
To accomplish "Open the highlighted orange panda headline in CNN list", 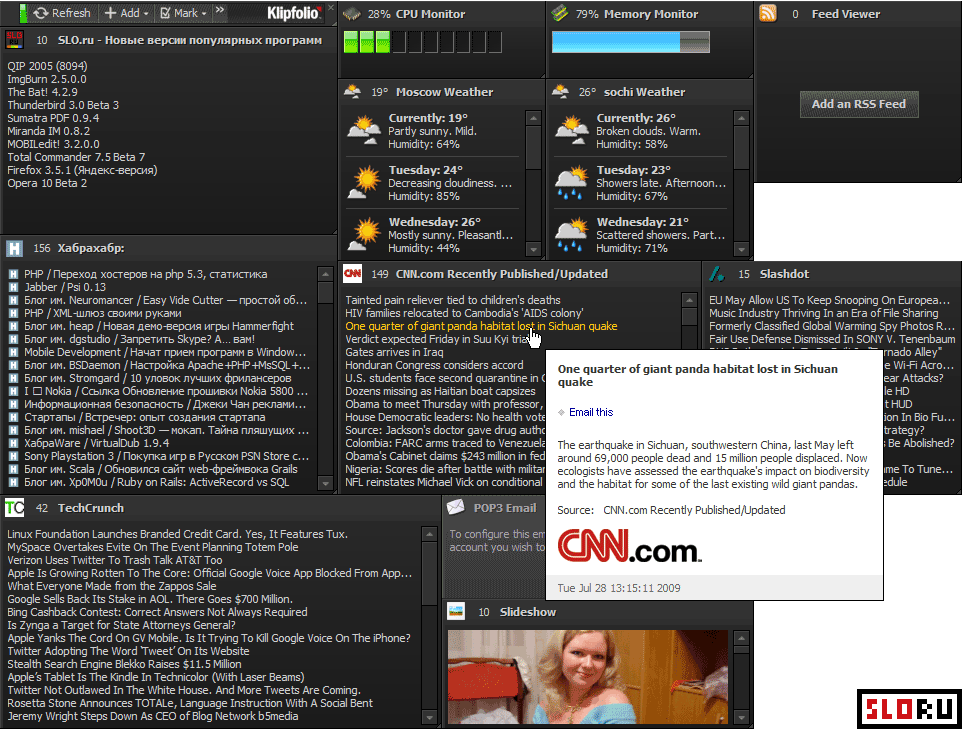I will (481, 326).
